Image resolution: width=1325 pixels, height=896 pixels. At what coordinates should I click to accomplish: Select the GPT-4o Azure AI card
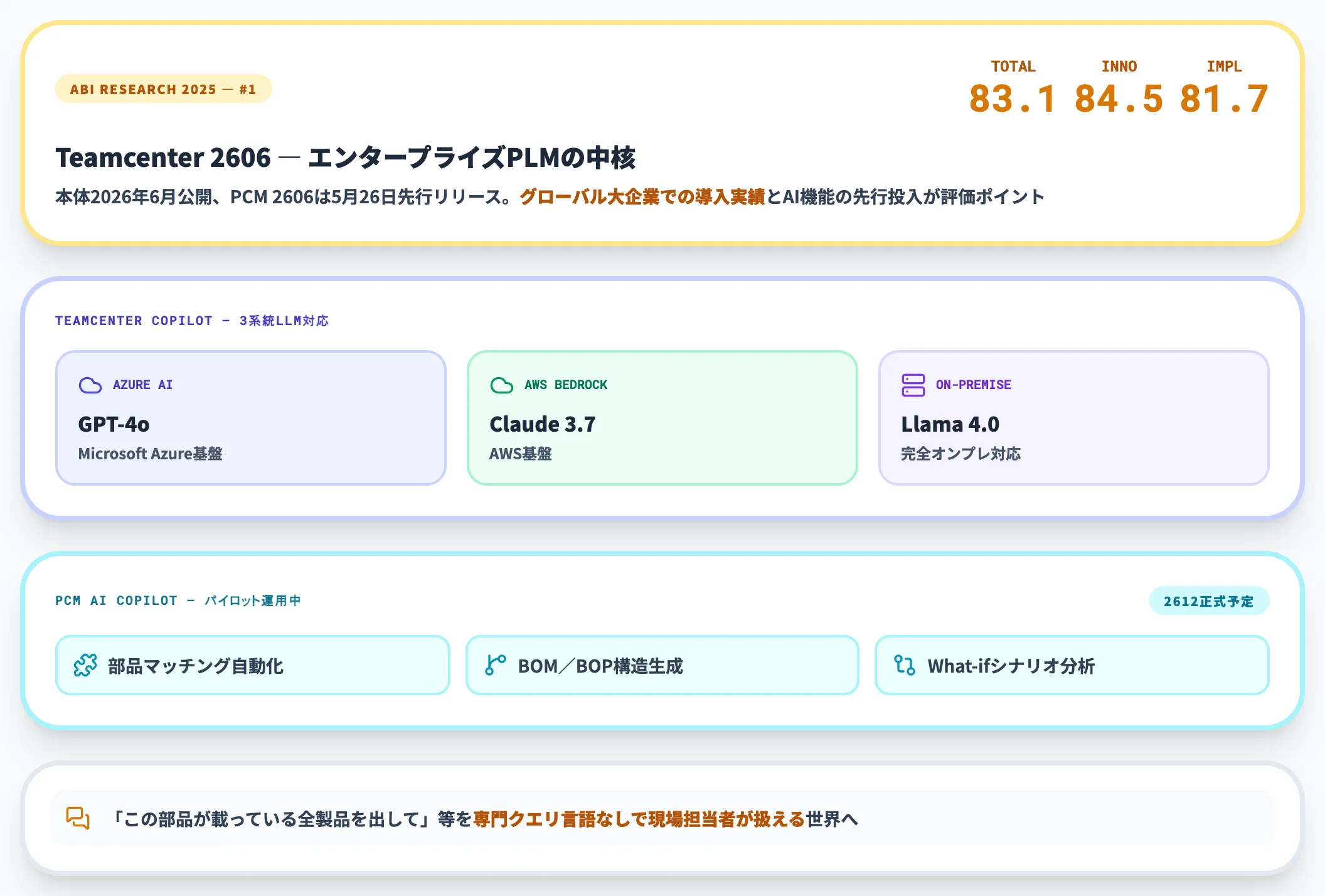point(251,418)
